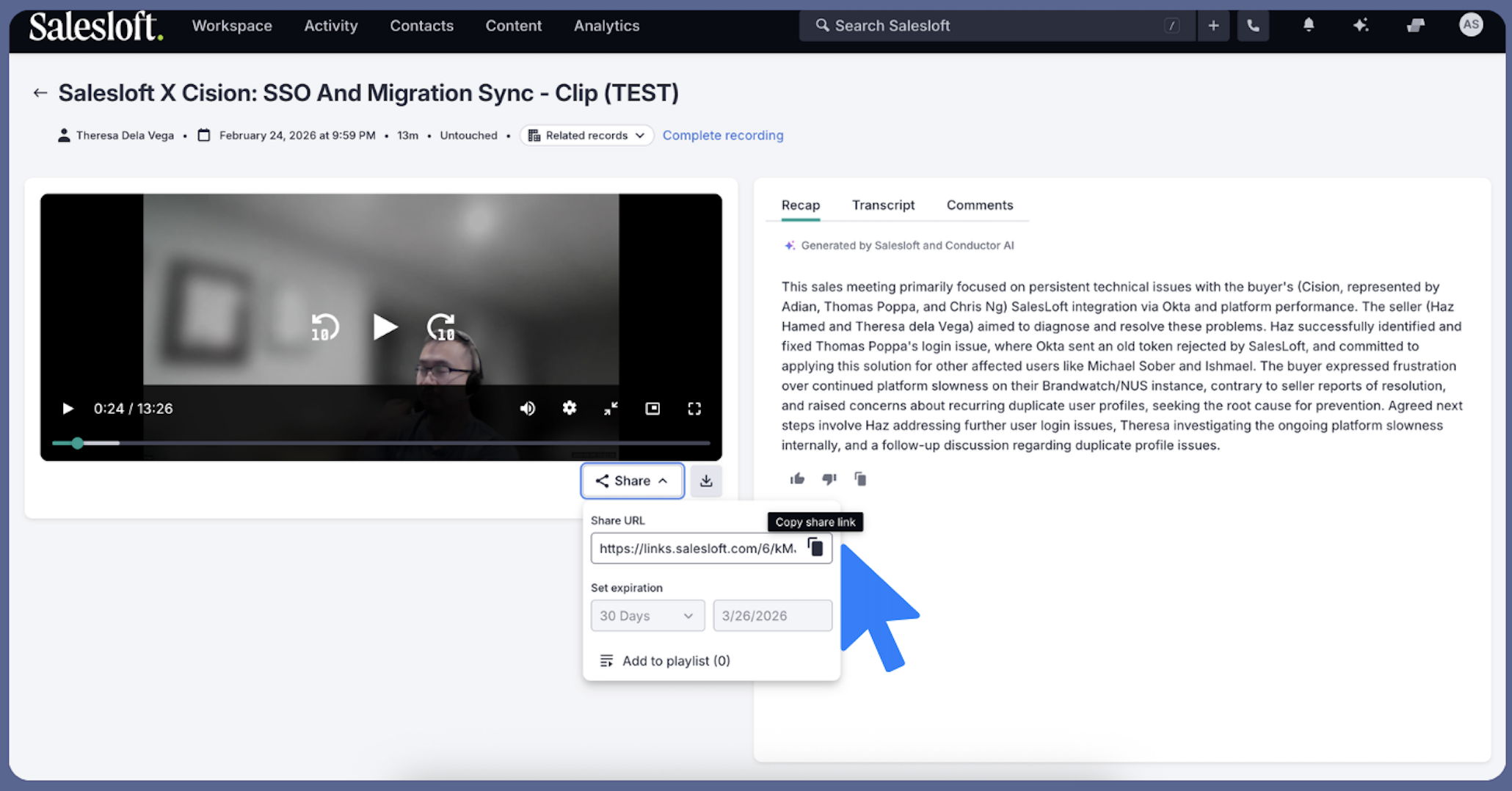The width and height of the screenshot is (1512, 791).
Task: Switch to the Transcript tab
Action: 883,205
